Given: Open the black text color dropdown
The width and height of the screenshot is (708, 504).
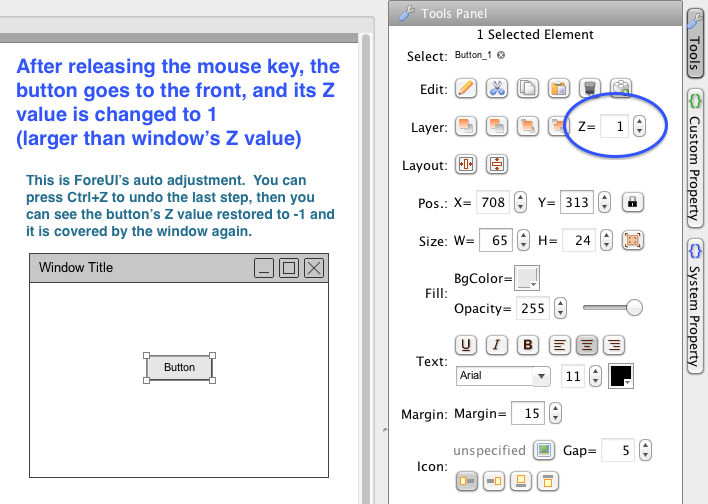Looking at the screenshot, I should [x=621, y=376].
